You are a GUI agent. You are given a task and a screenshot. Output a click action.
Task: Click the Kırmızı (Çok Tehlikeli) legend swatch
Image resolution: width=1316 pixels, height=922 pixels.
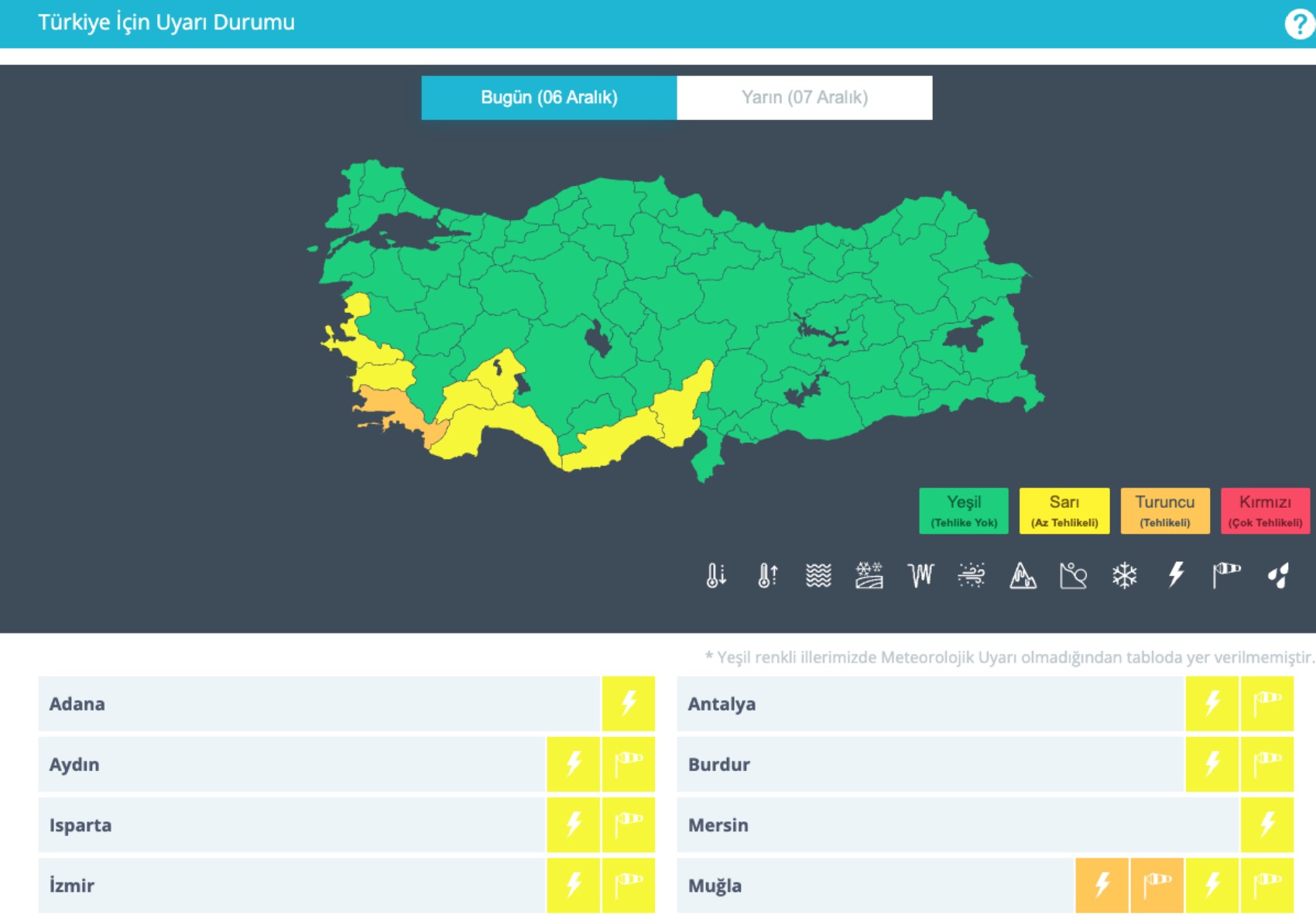1265,511
